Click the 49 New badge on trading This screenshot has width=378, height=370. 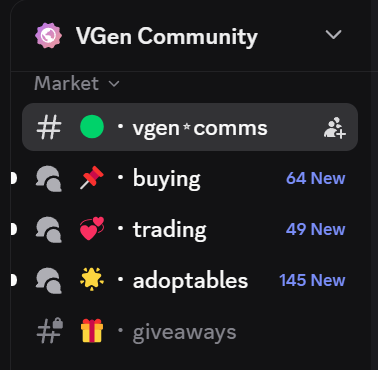coord(315,229)
